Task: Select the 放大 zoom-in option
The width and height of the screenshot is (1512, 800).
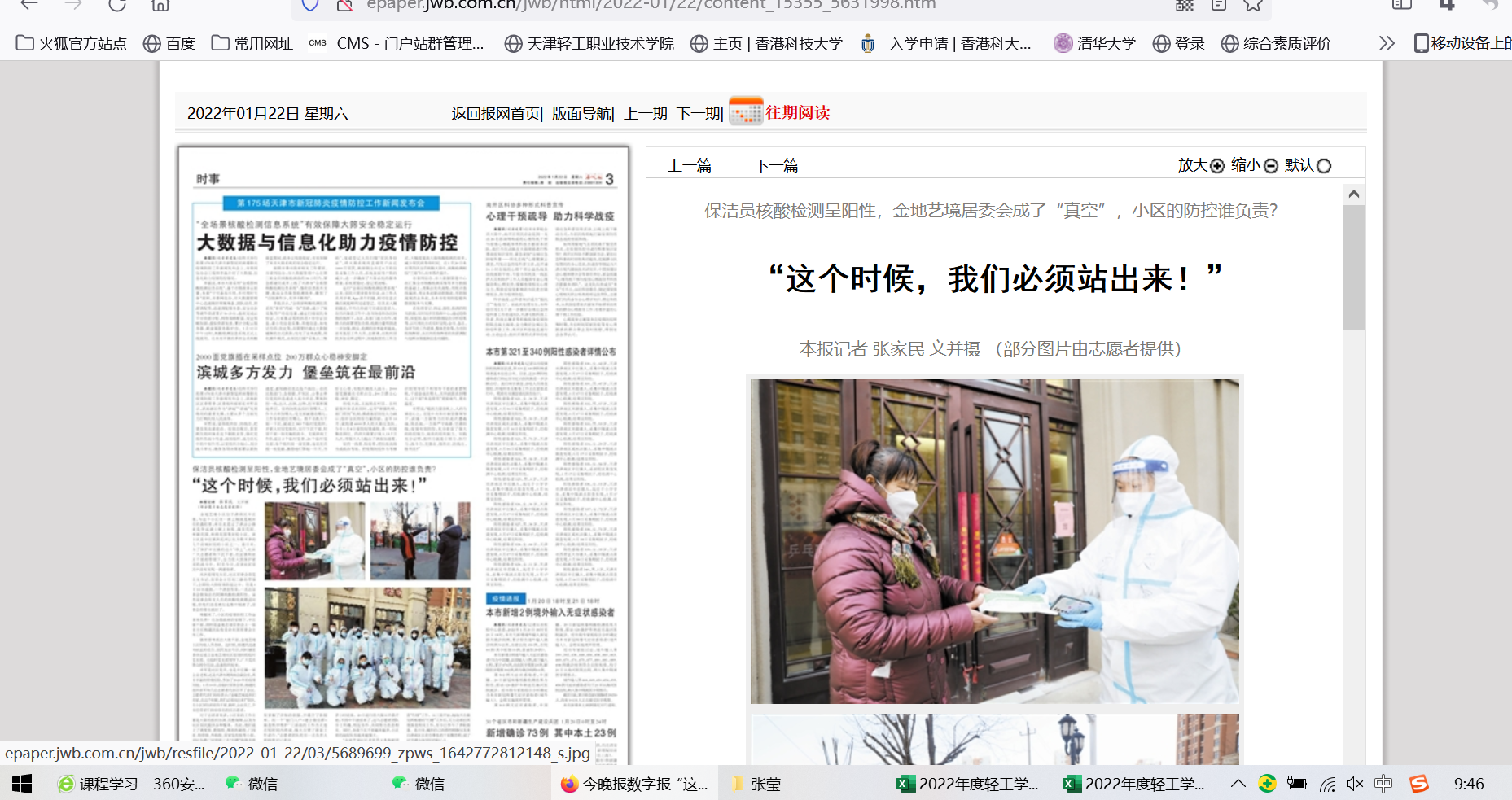Action: tap(1201, 165)
